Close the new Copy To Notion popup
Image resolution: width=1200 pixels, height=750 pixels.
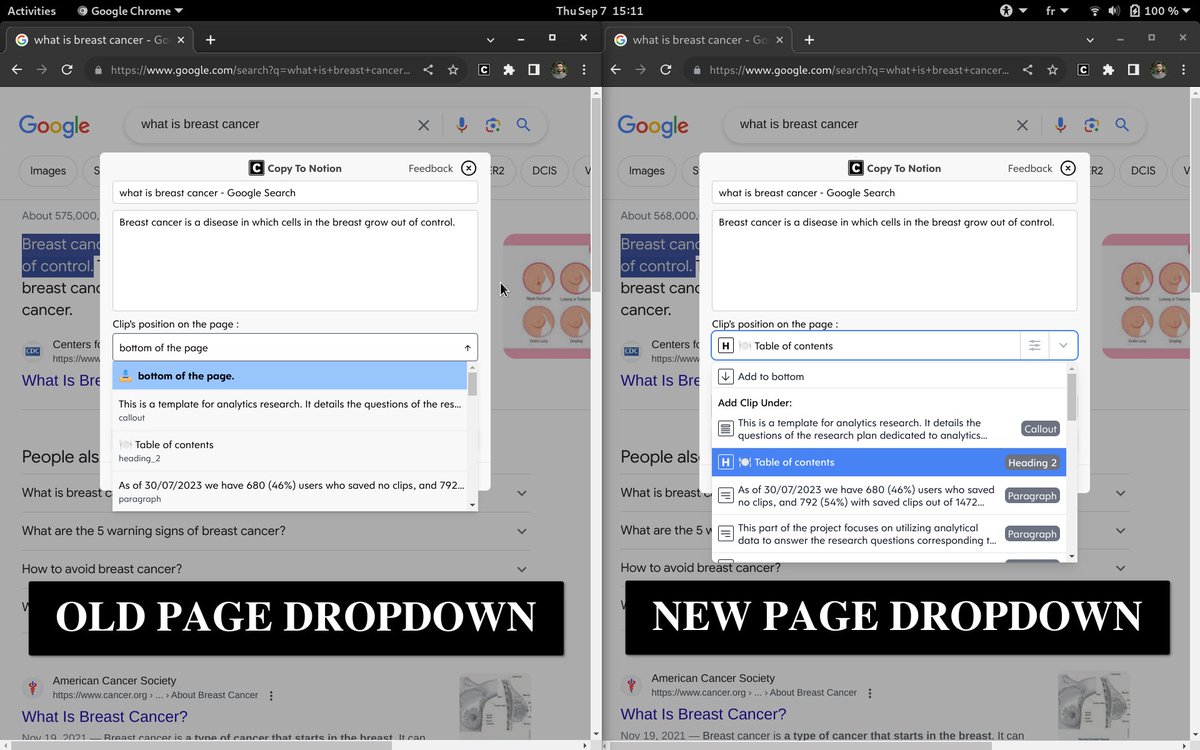click(x=1068, y=168)
